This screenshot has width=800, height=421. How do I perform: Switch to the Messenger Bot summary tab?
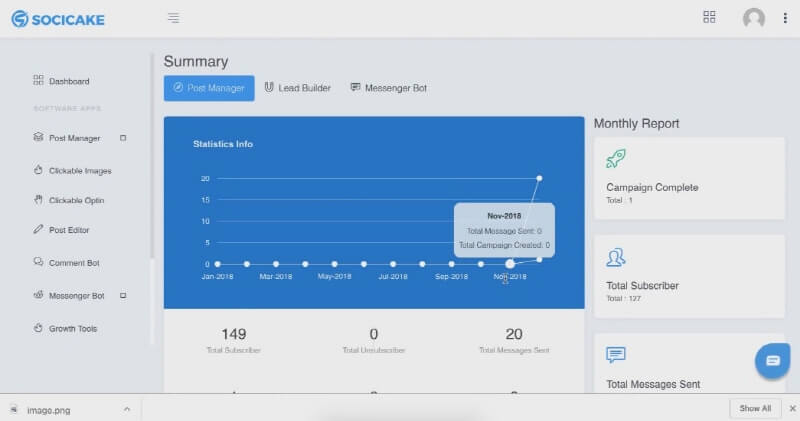389,88
